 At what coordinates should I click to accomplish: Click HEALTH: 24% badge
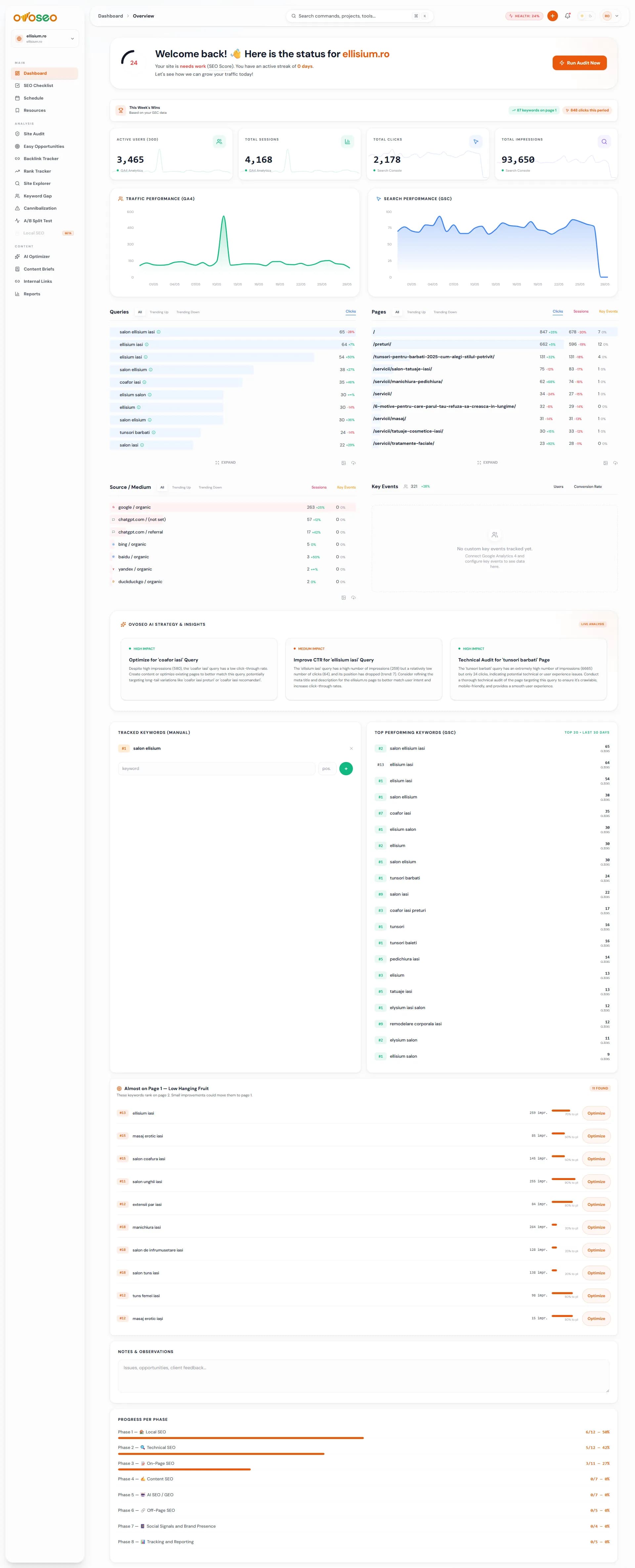tap(524, 16)
